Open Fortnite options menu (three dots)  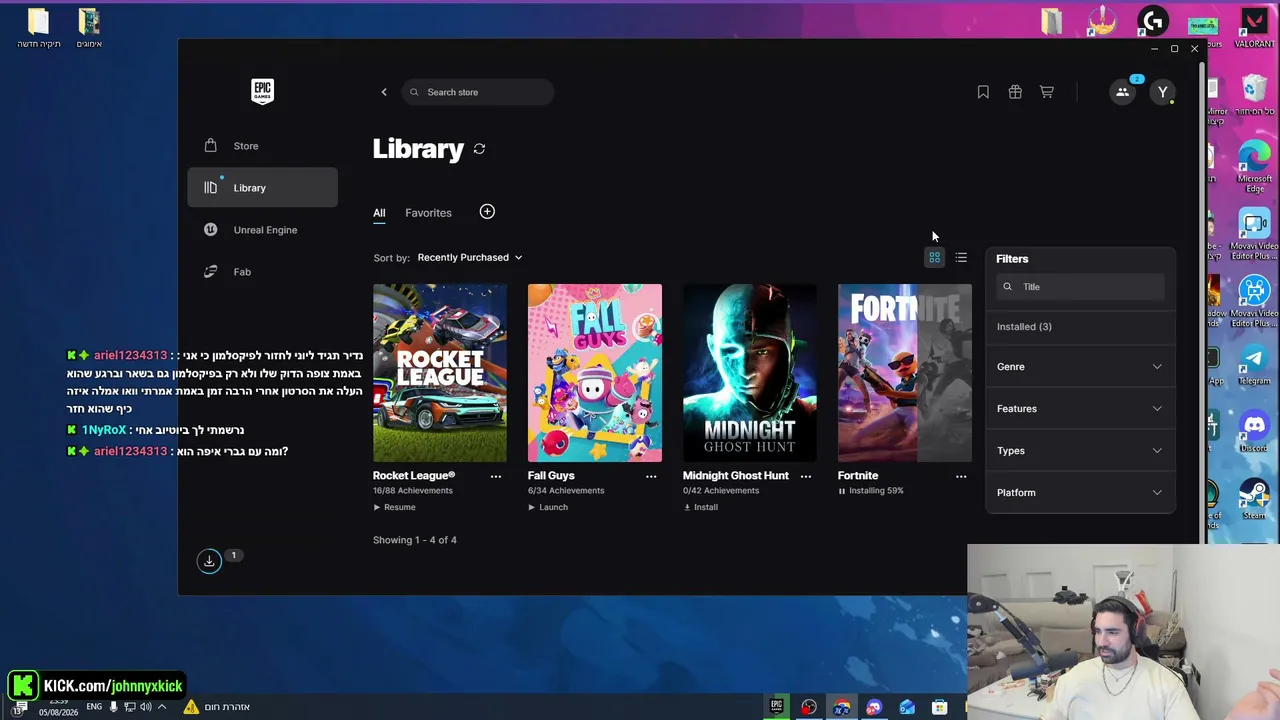(x=961, y=476)
